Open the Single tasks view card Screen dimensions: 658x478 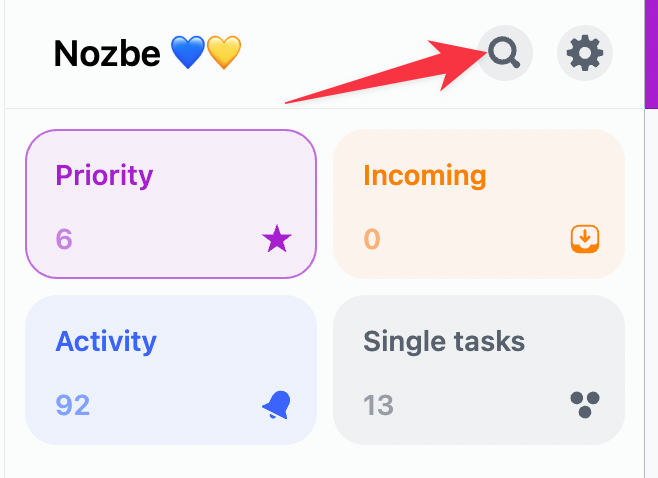(x=479, y=370)
